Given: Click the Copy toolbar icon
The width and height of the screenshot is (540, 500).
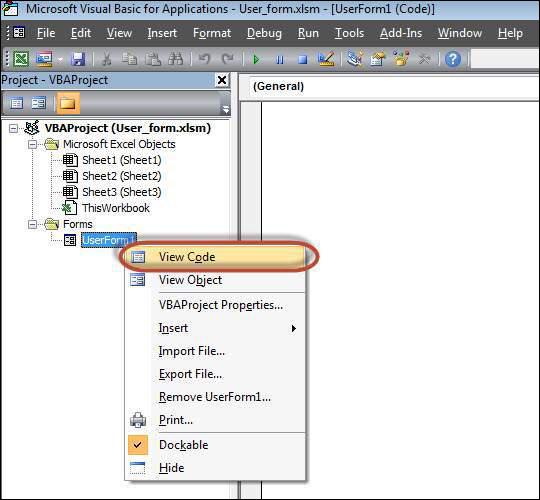Looking at the screenshot, I should pyautogui.click(x=129, y=59).
